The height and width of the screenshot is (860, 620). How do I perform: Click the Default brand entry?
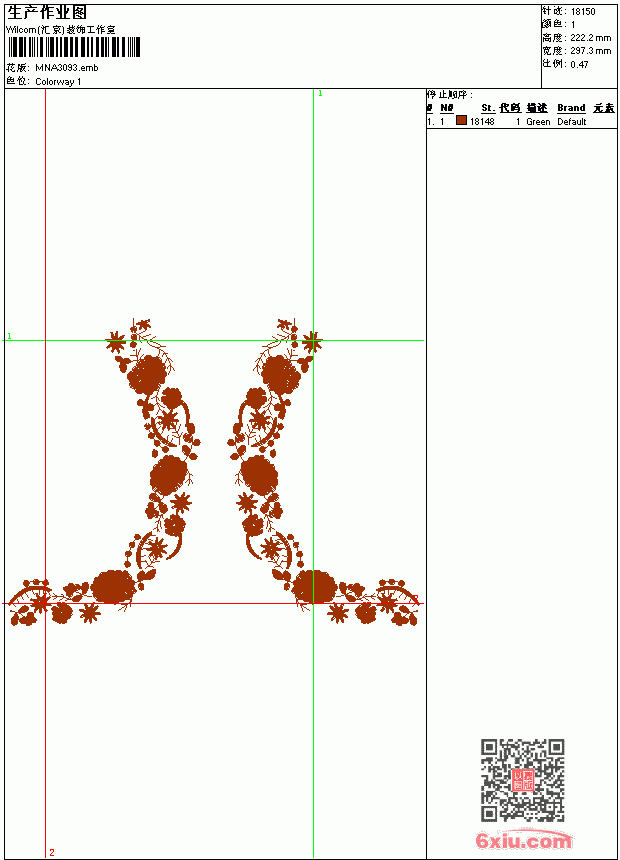point(572,122)
